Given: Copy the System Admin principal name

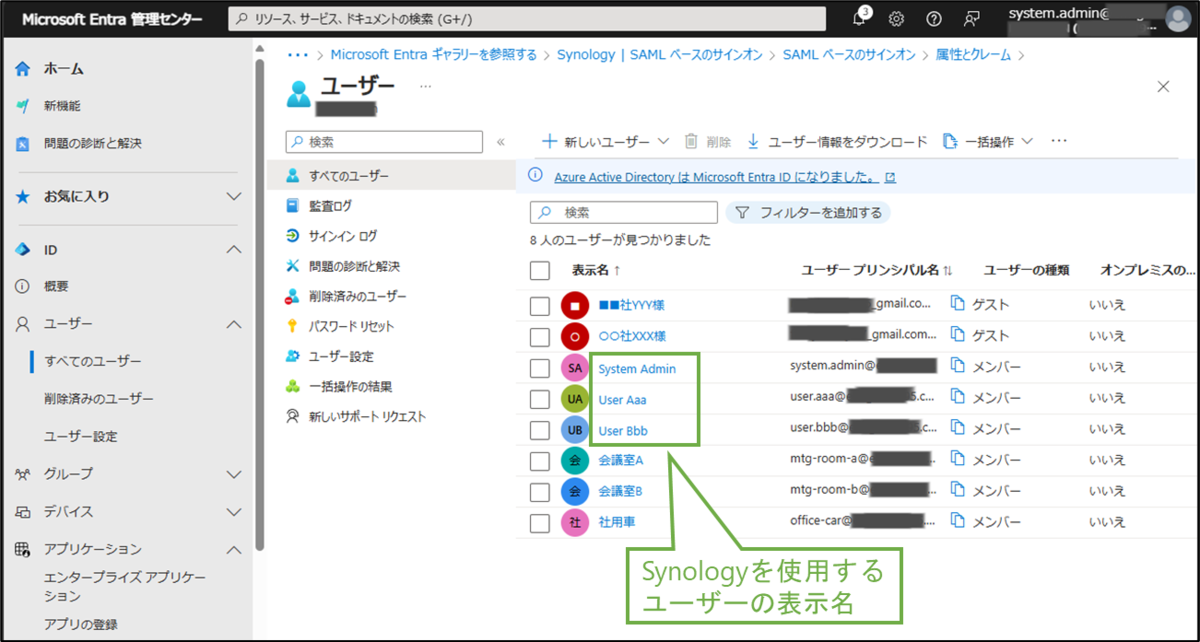Looking at the screenshot, I should [x=957, y=366].
